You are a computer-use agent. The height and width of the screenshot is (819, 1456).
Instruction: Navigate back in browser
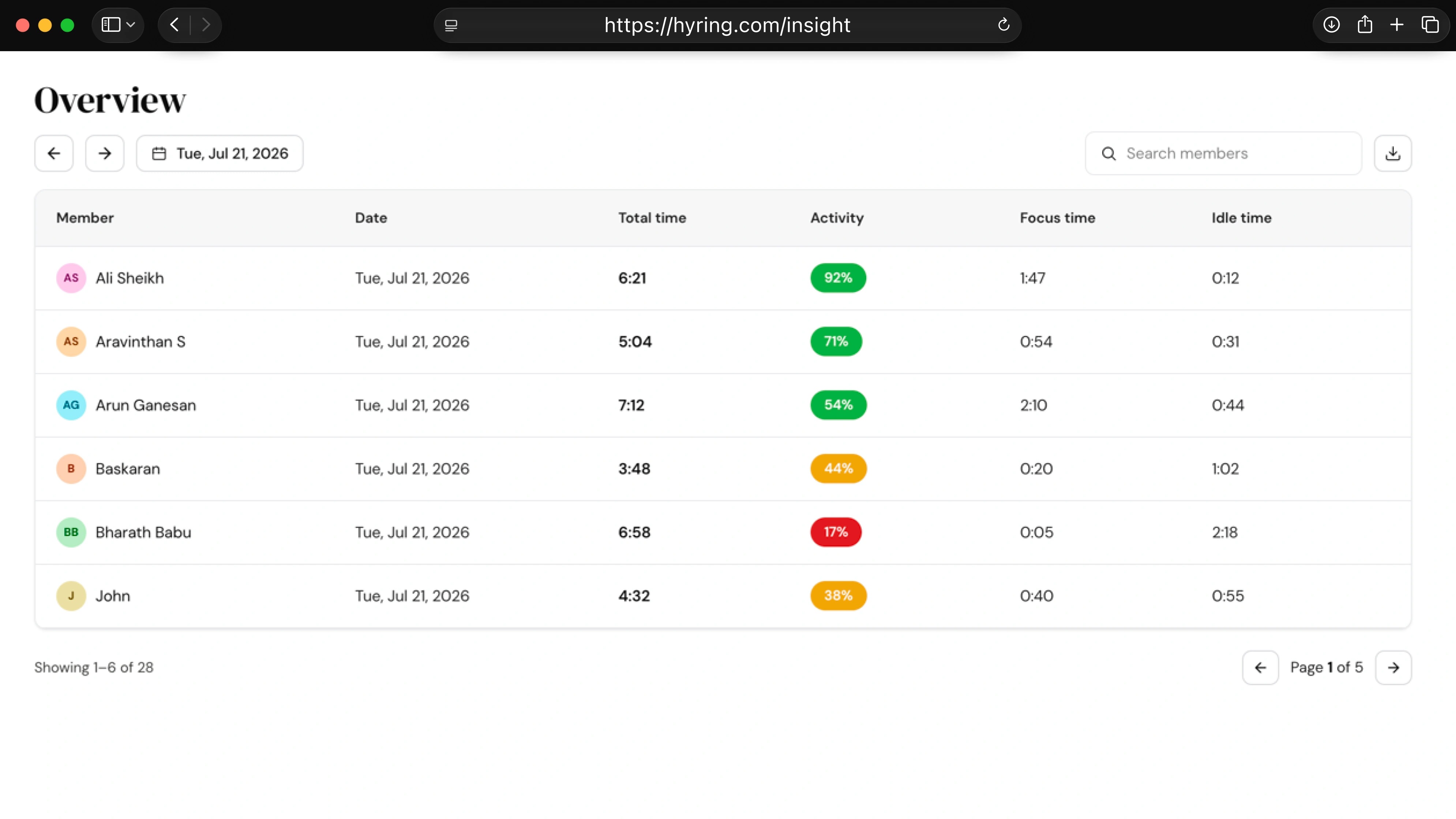click(x=174, y=25)
